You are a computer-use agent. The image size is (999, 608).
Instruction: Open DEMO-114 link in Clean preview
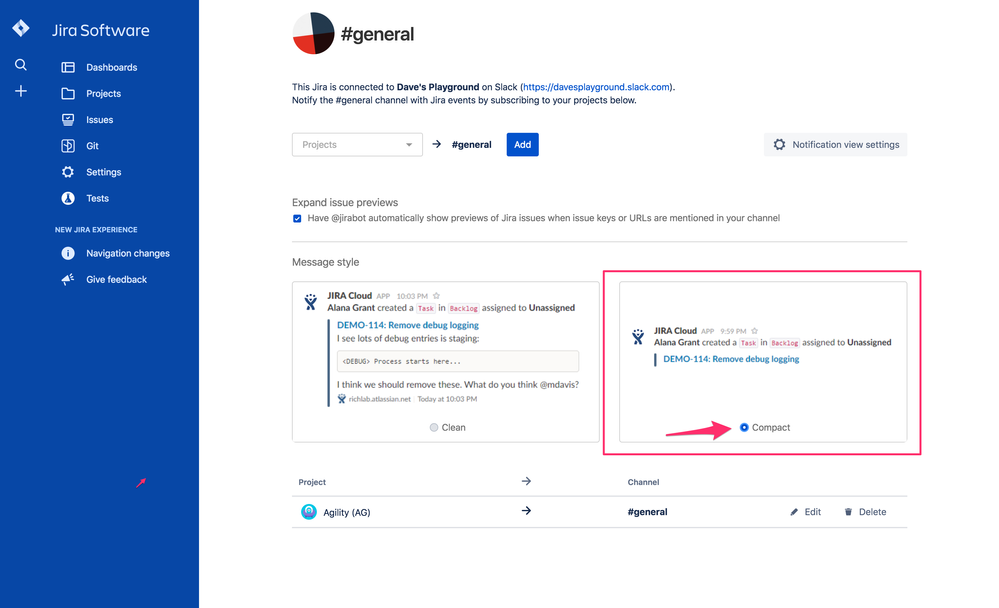coord(408,325)
